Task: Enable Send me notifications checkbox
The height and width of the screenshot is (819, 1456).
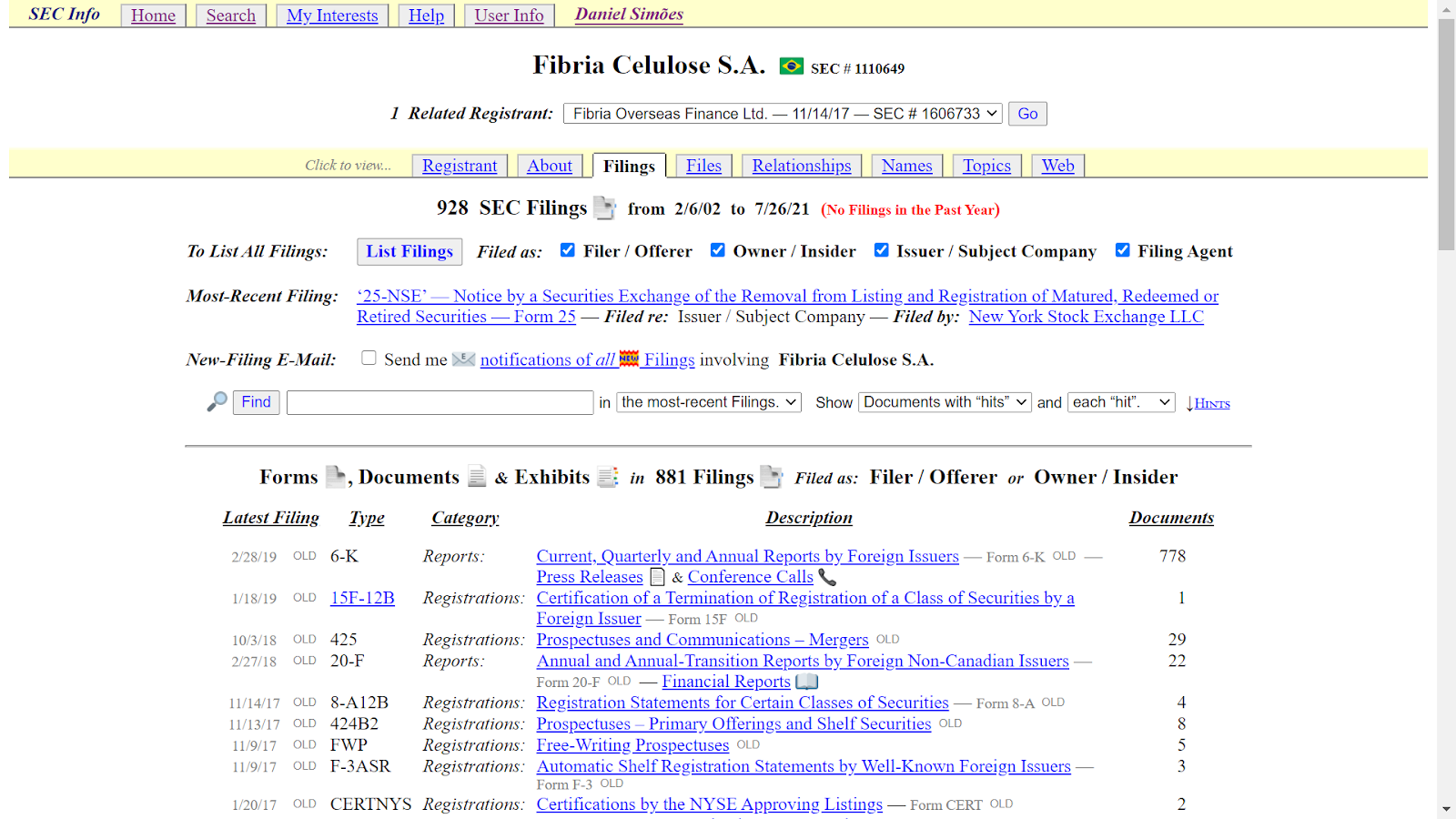Action: point(369,358)
